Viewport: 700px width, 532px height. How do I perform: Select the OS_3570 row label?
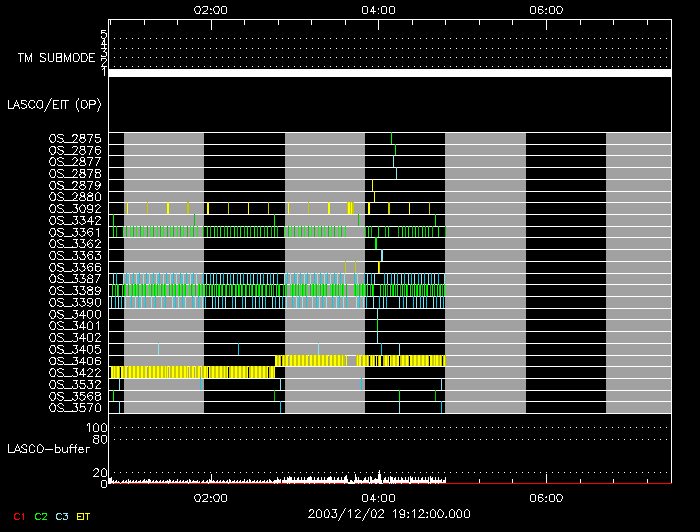pyautogui.click(x=75, y=407)
